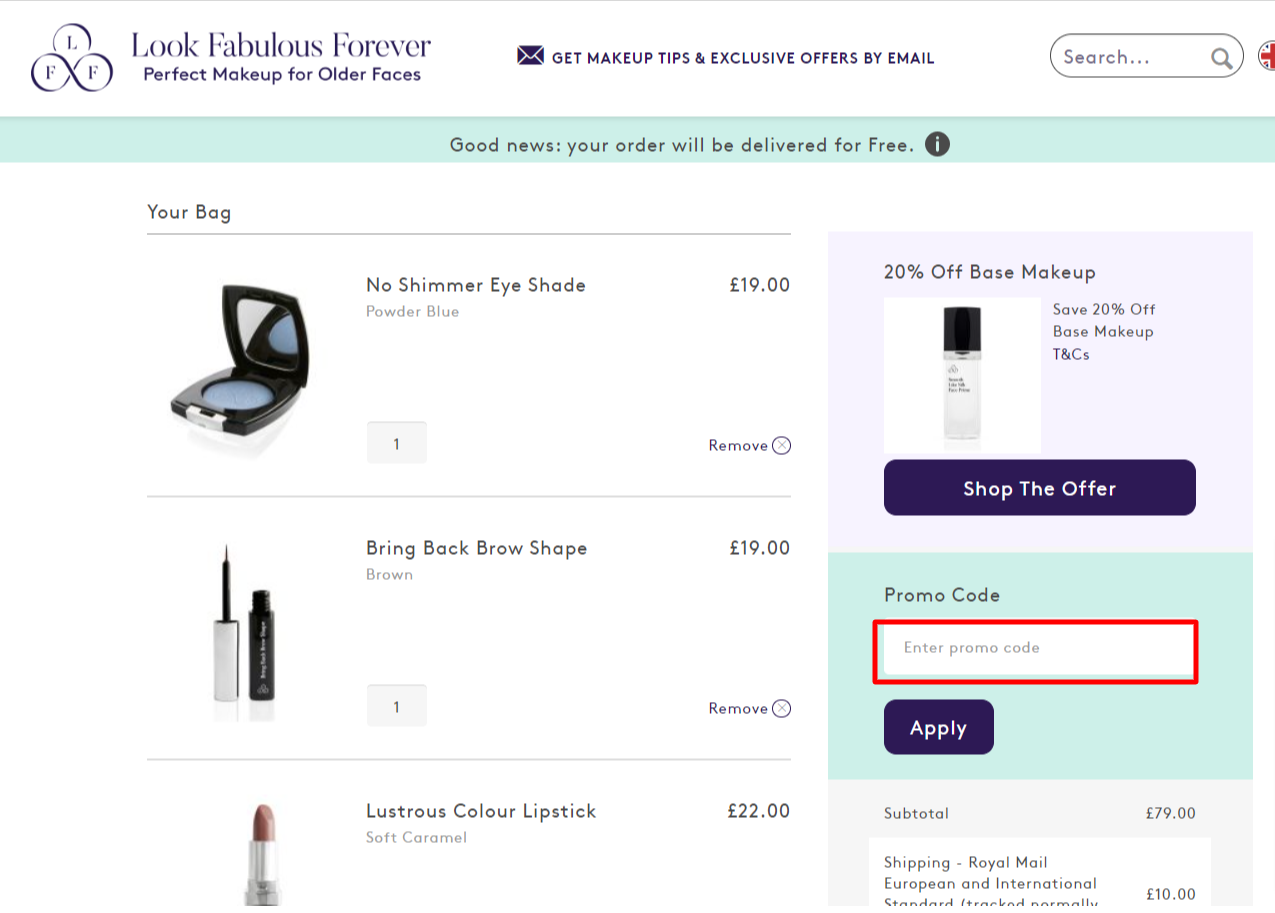Click the face primer offer image
Screen dimensions: 1275x913
(961, 376)
